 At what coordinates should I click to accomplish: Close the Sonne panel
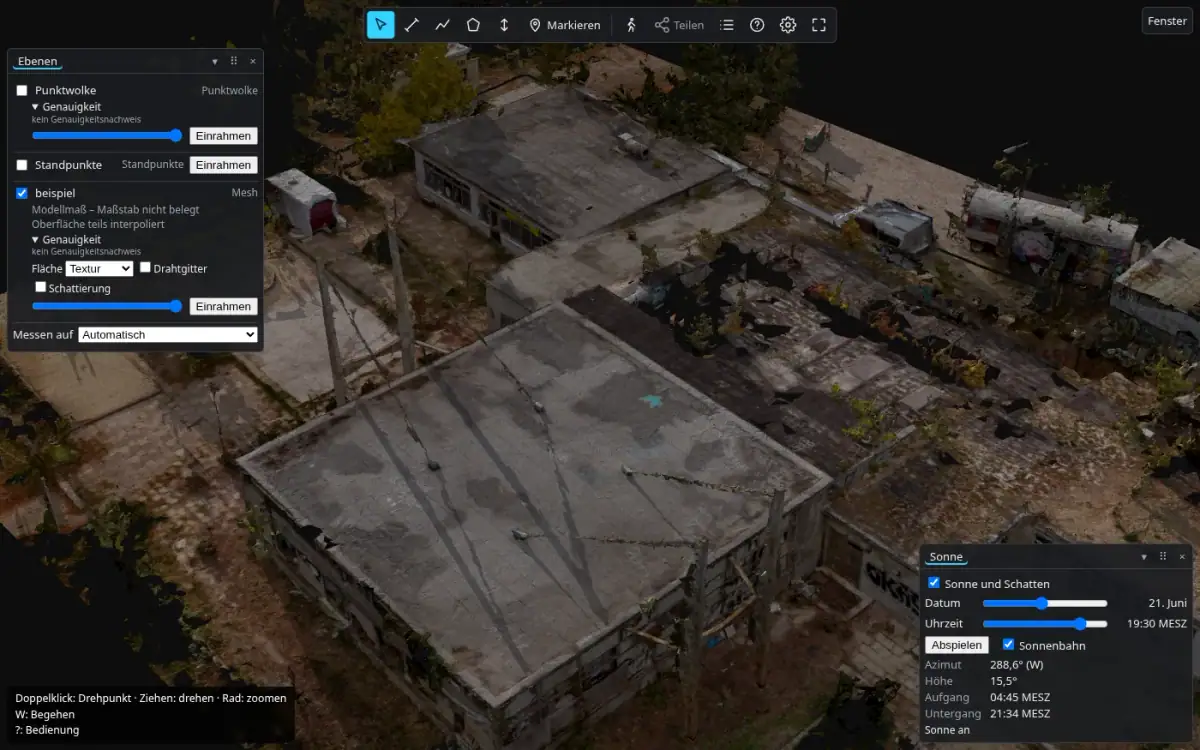coord(1182,557)
